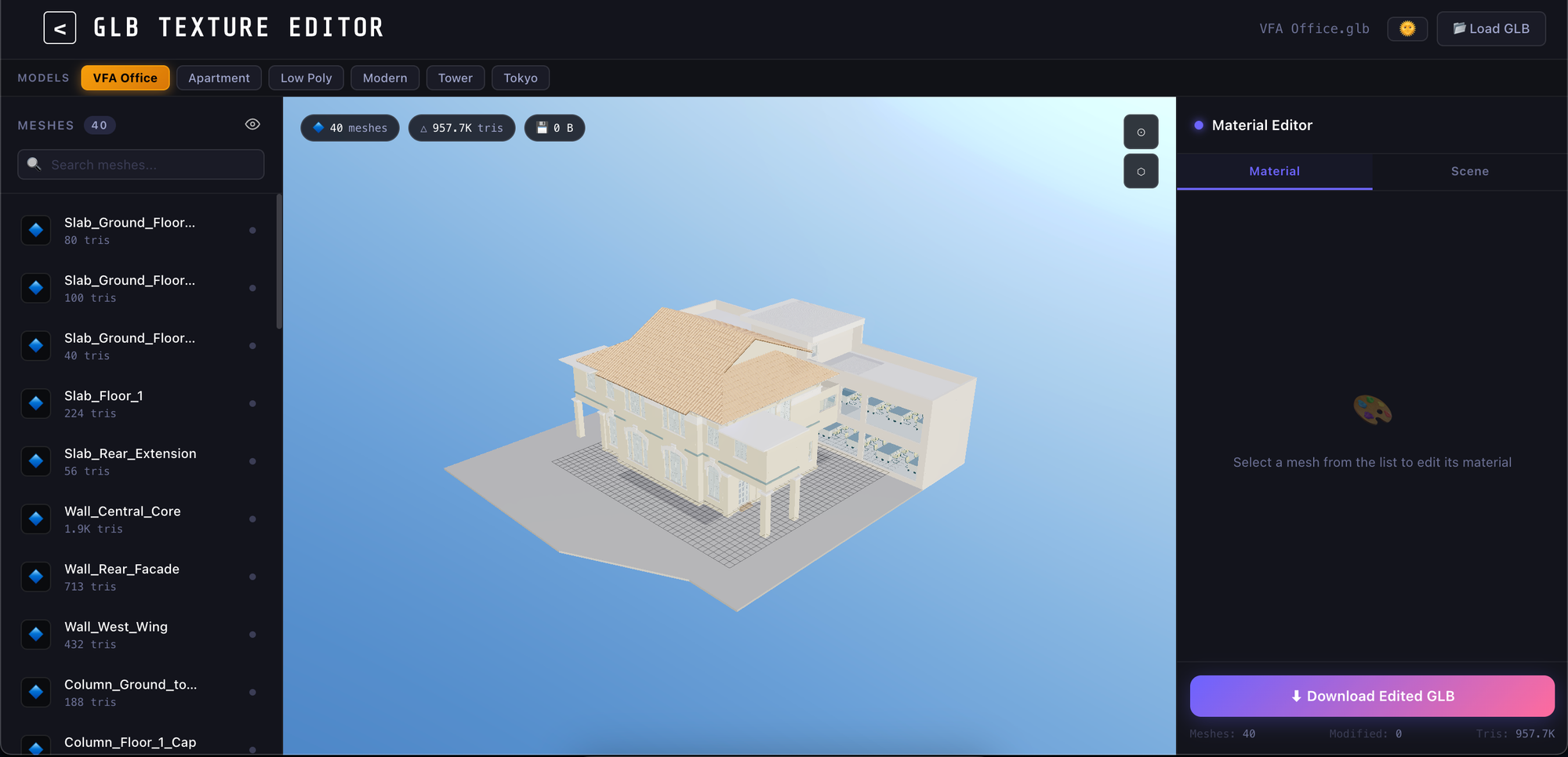Toggle the dot on the 80 tris Slab_Ground_Floor row
Viewport: 1568px width, 757px height.
click(x=252, y=231)
